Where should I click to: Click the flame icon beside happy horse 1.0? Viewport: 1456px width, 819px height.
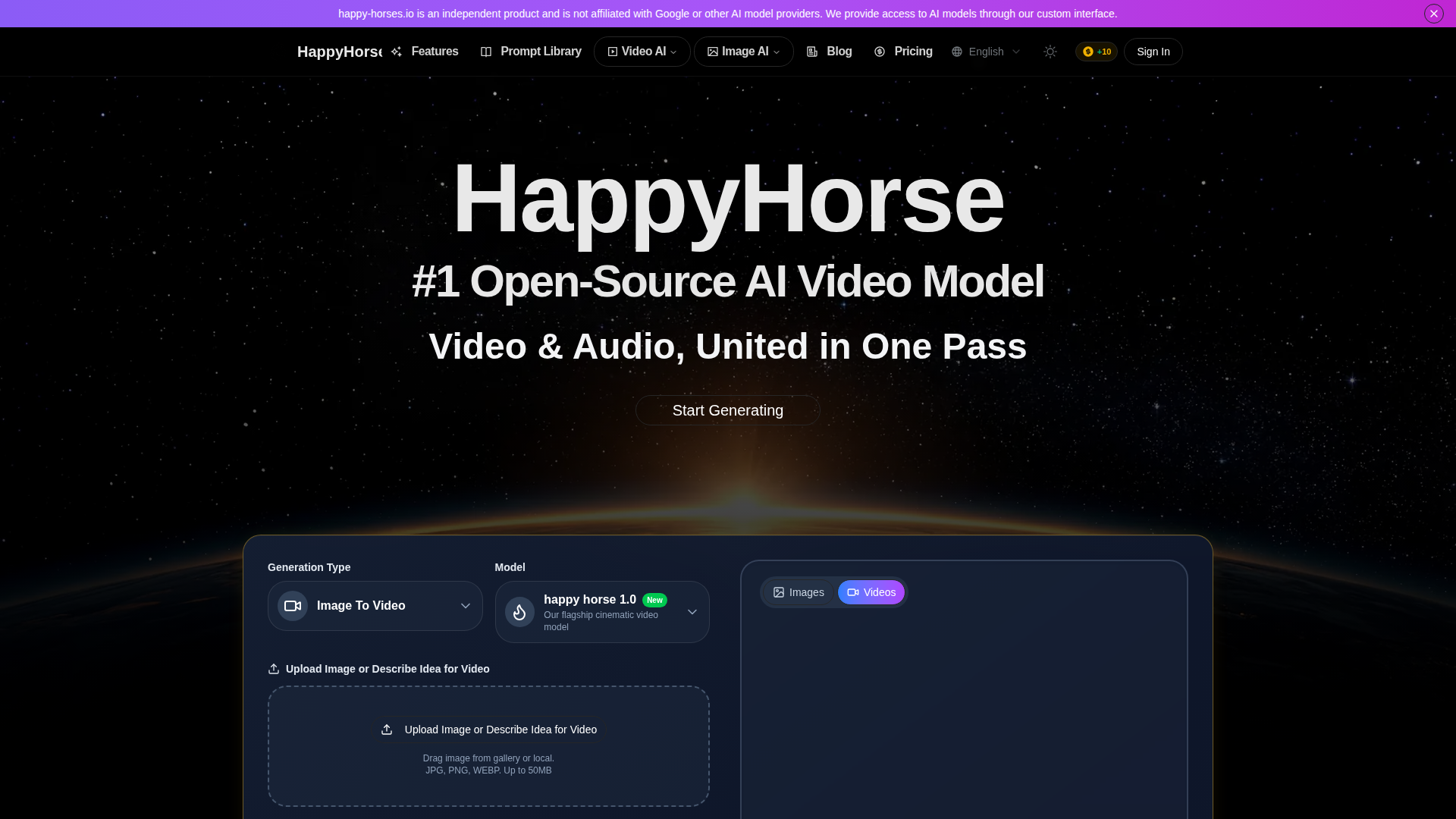pyautogui.click(x=519, y=612)
